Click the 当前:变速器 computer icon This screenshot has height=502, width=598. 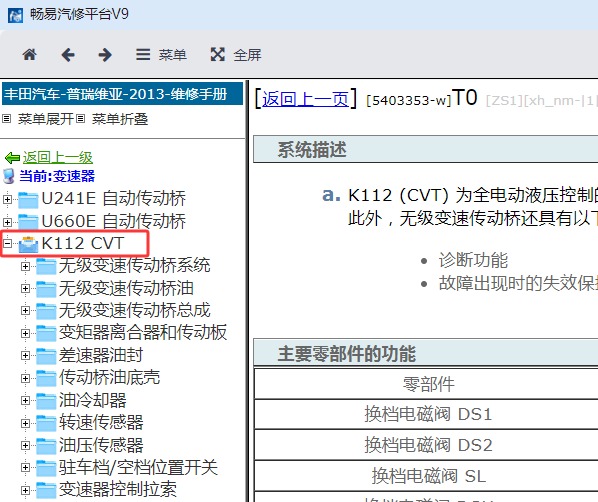point(8,176)
